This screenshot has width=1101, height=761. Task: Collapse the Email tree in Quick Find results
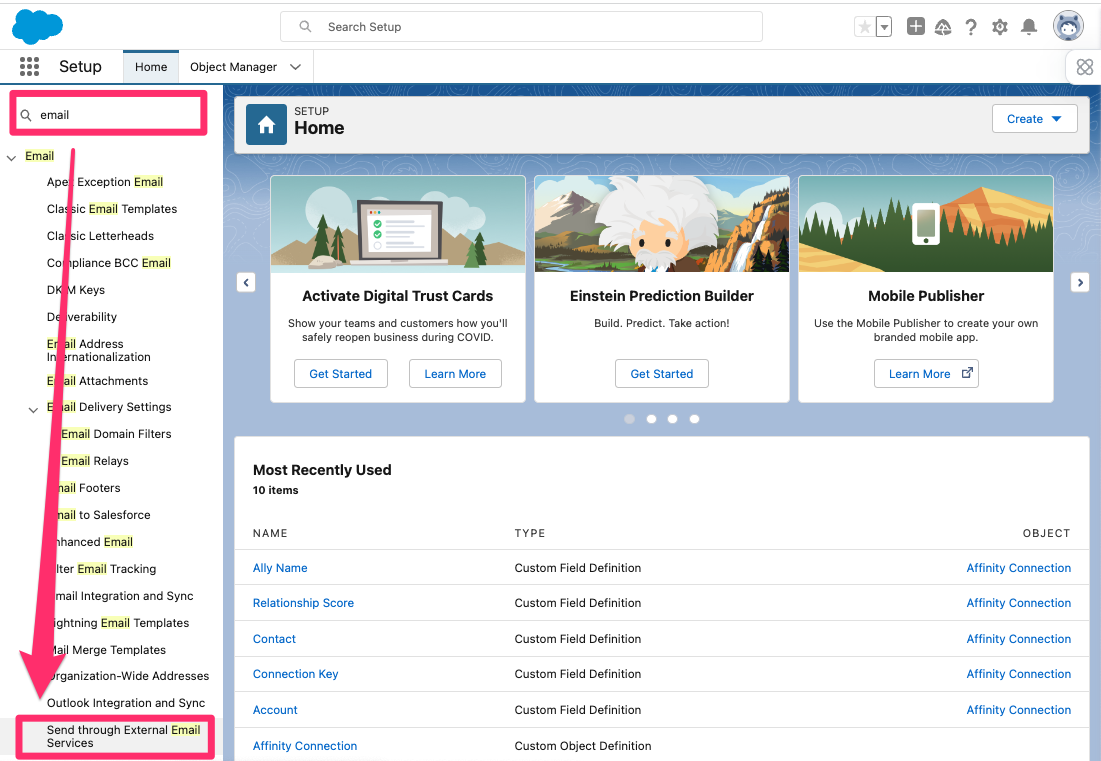click(x=9, y=156)
